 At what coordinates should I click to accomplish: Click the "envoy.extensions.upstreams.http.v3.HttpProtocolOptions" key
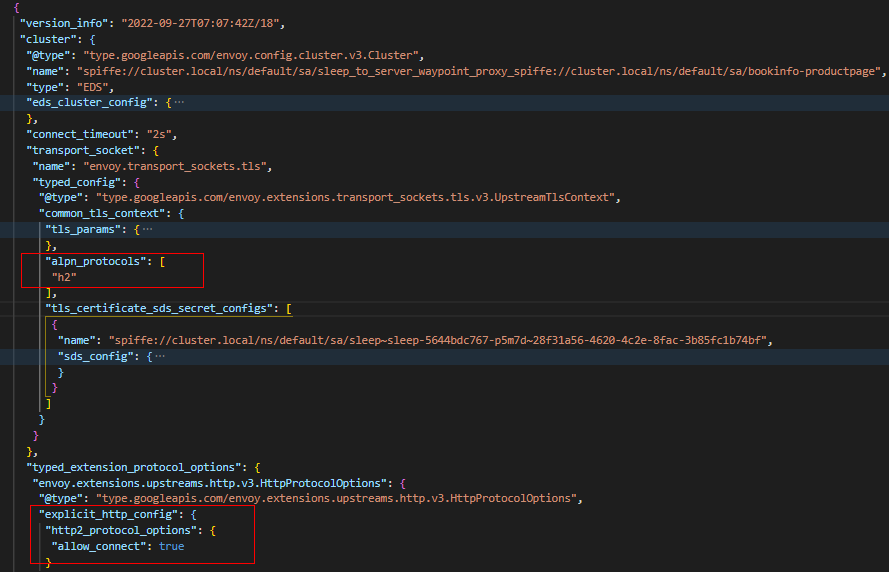coord(210,483)
